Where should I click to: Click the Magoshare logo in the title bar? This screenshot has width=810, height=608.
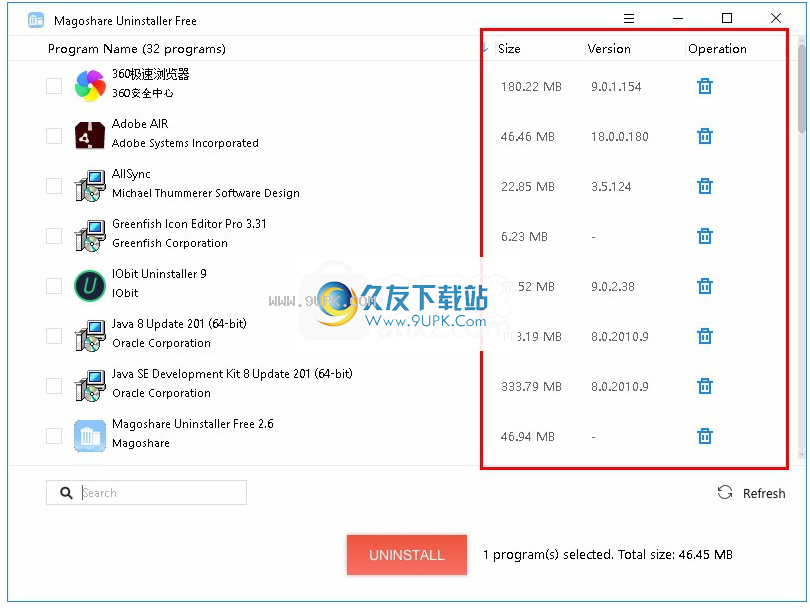pyautogui.click(x=36, y=20)
